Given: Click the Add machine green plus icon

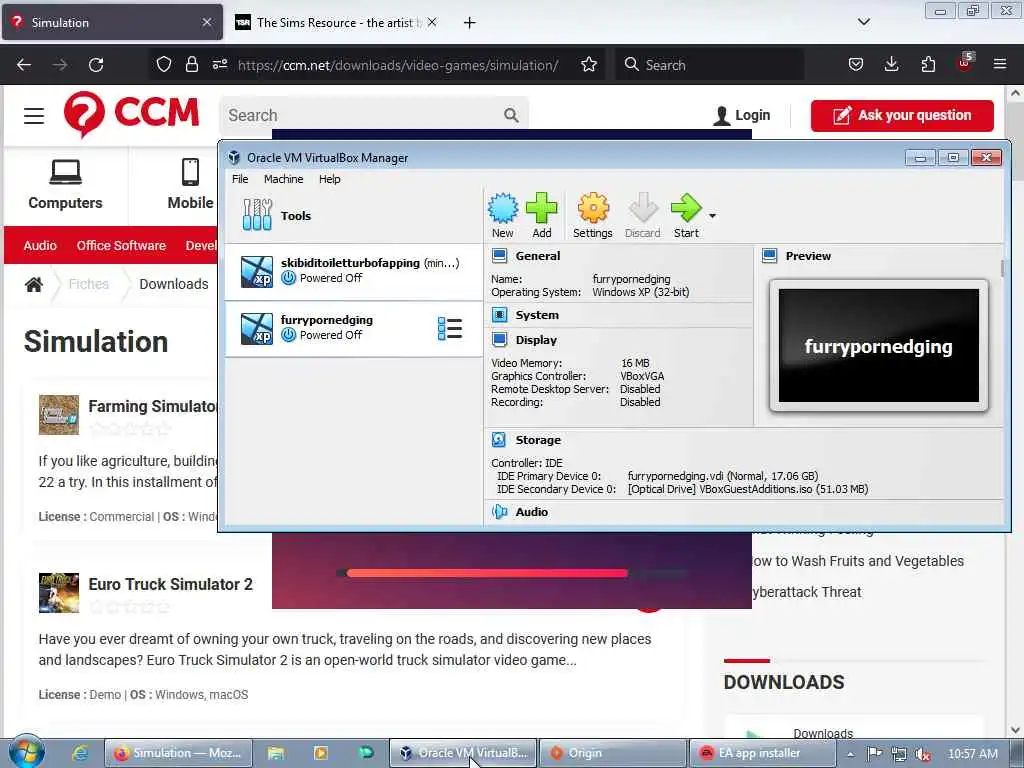Looking at the screenshot, I should [x=541, y=216].
